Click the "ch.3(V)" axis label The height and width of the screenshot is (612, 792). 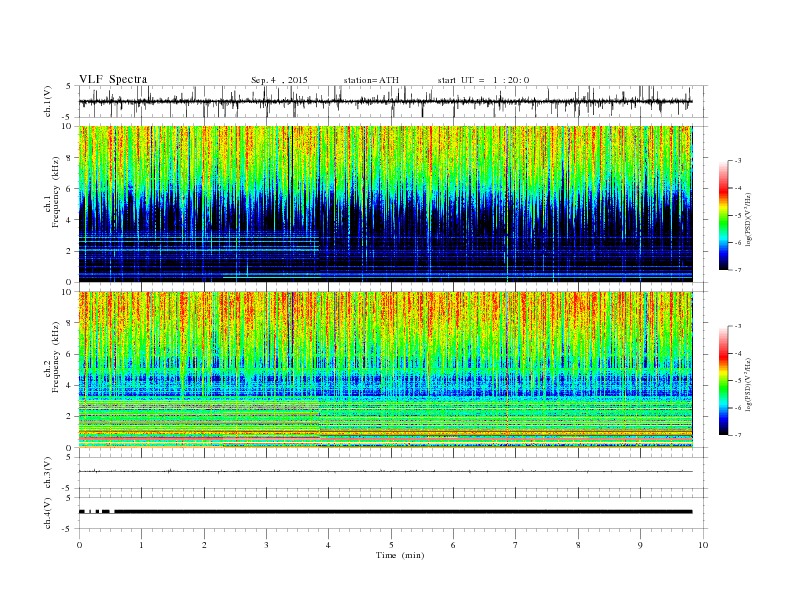[x=48, y=473]
